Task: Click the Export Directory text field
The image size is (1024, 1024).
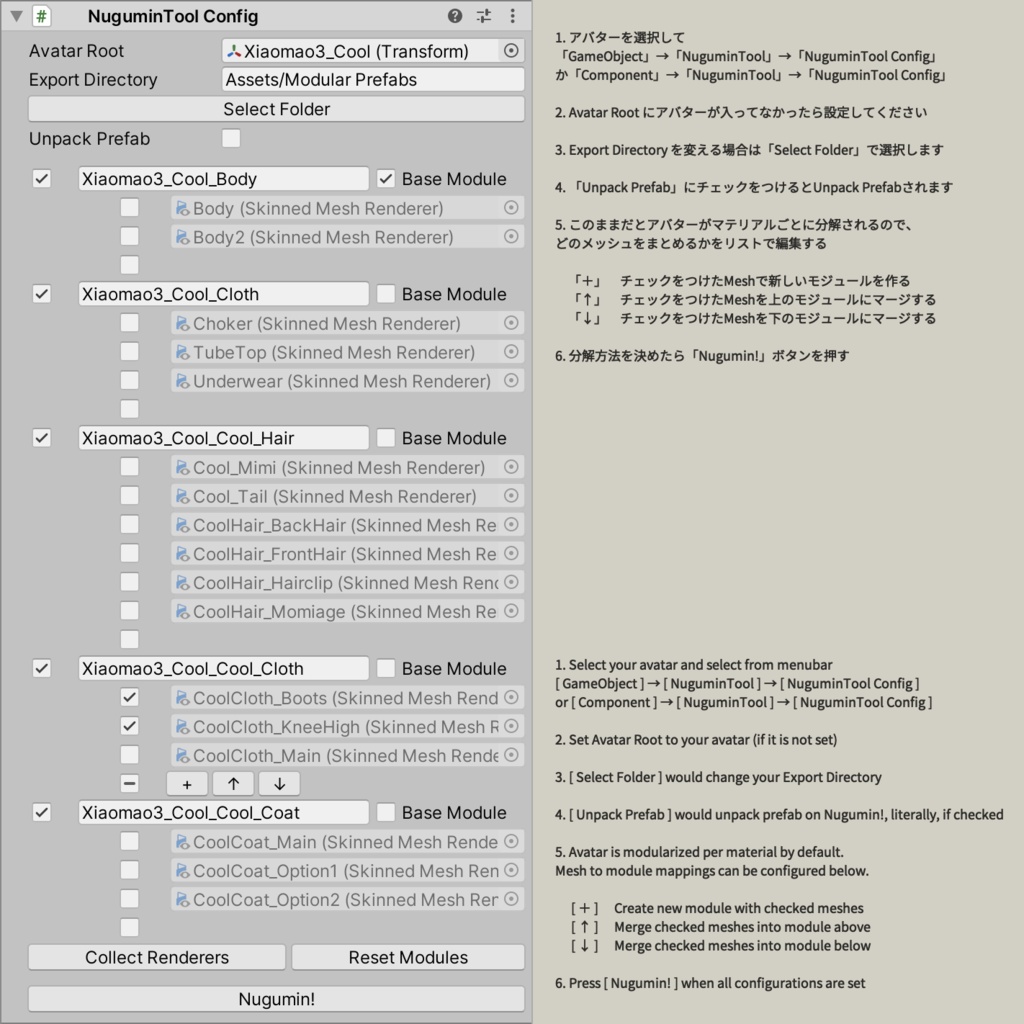Action: coord(372,79)
